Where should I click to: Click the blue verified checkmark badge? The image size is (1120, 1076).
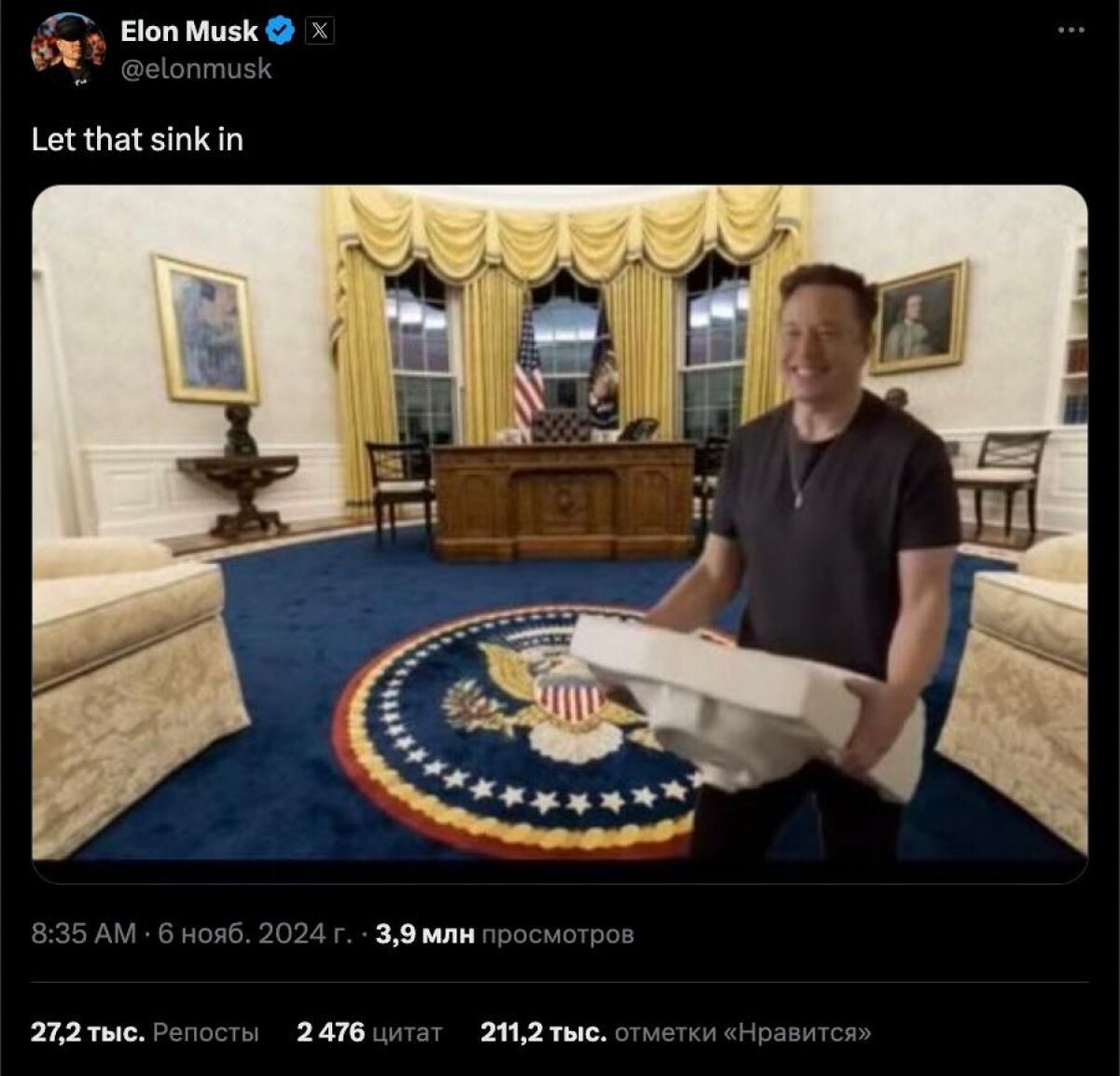point(280,31)
